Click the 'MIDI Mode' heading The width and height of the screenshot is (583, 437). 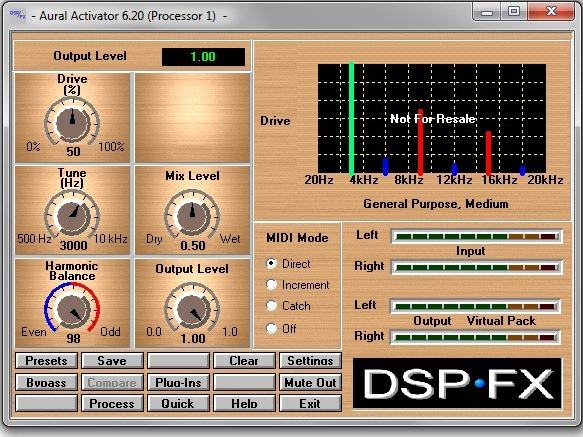click(x=297, y=238)
